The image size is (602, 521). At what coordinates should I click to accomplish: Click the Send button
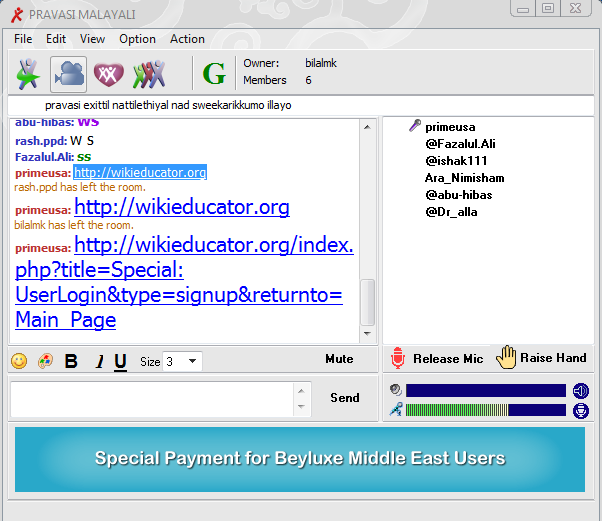[345, 398]
